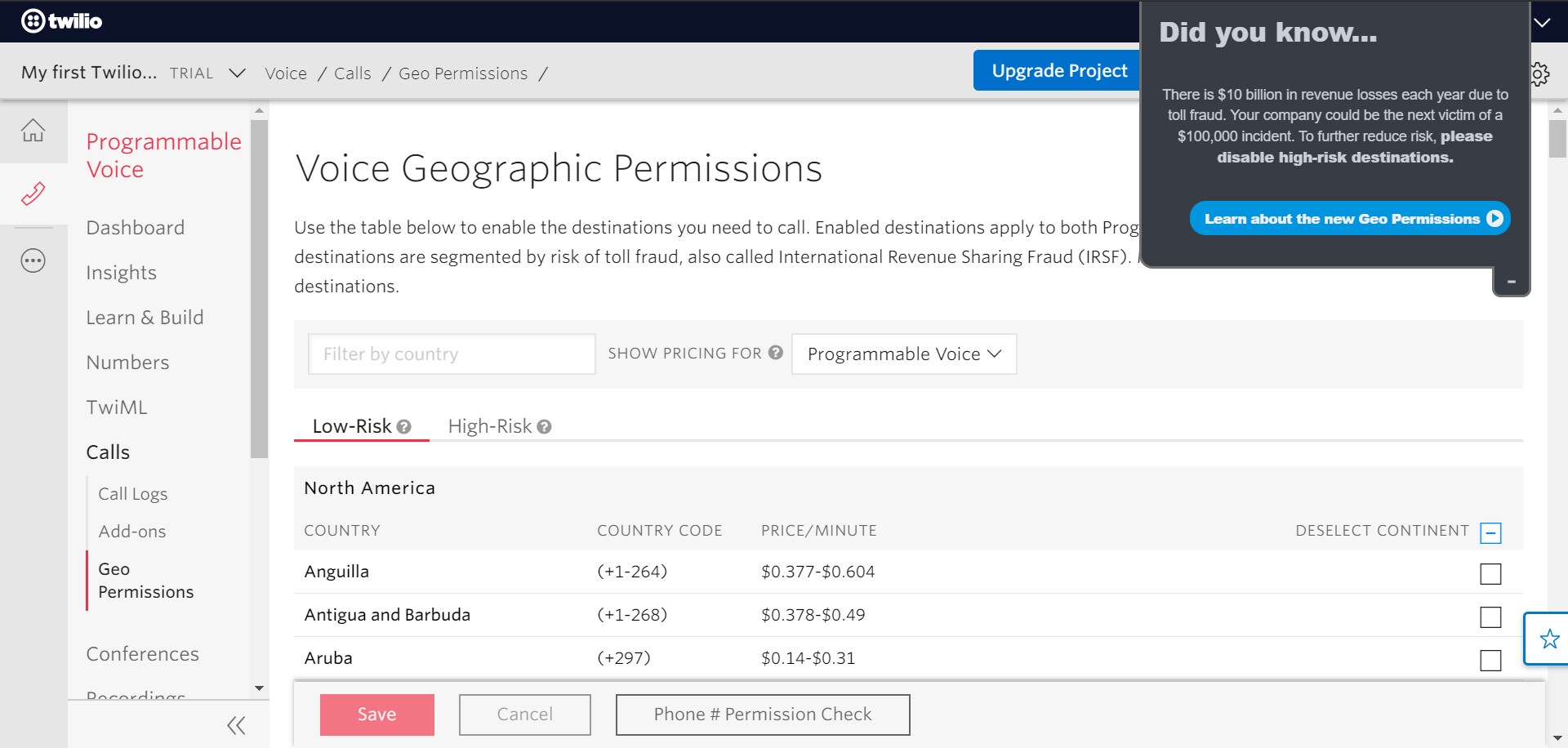This screenshot has height=748, width=1568.
Task: Open the settings gear icon
Action: [1539, 73]
